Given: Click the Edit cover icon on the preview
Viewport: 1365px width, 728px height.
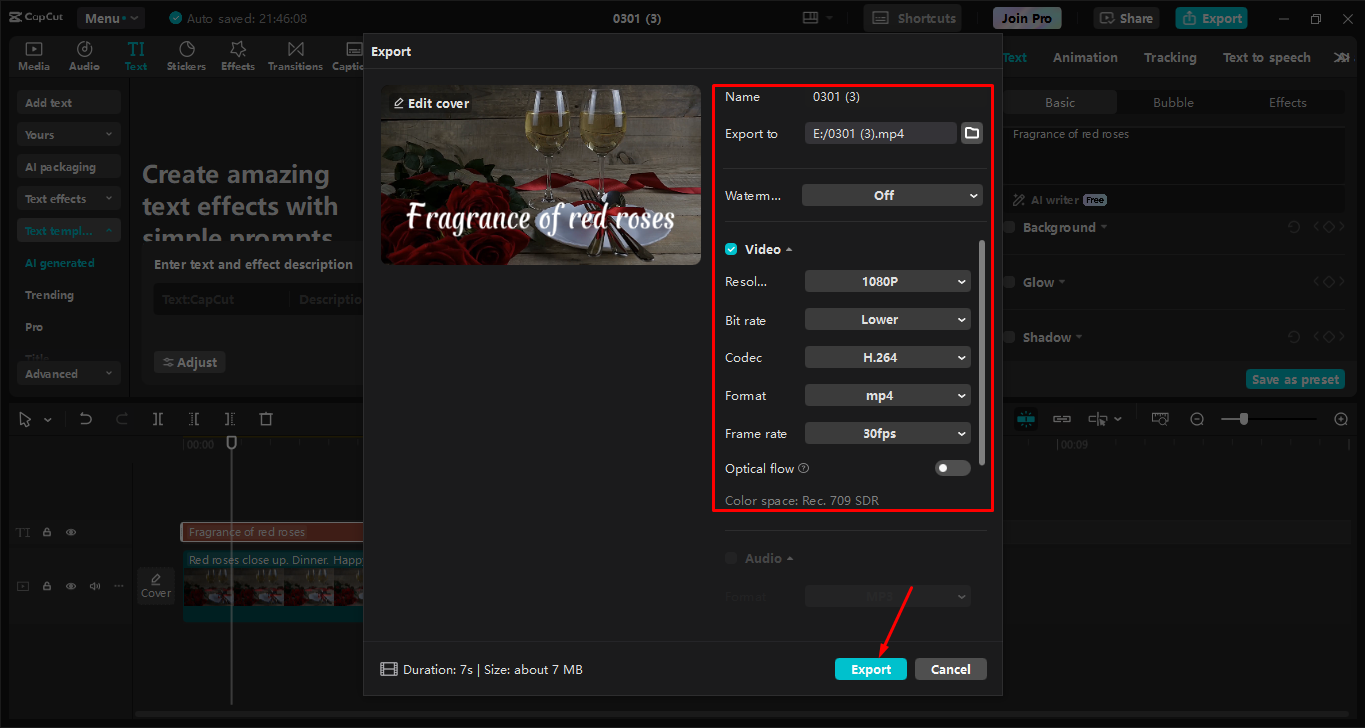Looking at the screenshot, I should pos(429,103).
